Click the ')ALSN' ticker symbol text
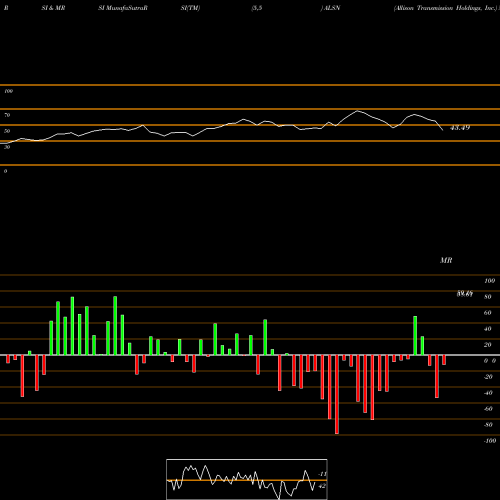Screen dimensions: 500x500 pos(330,8)
